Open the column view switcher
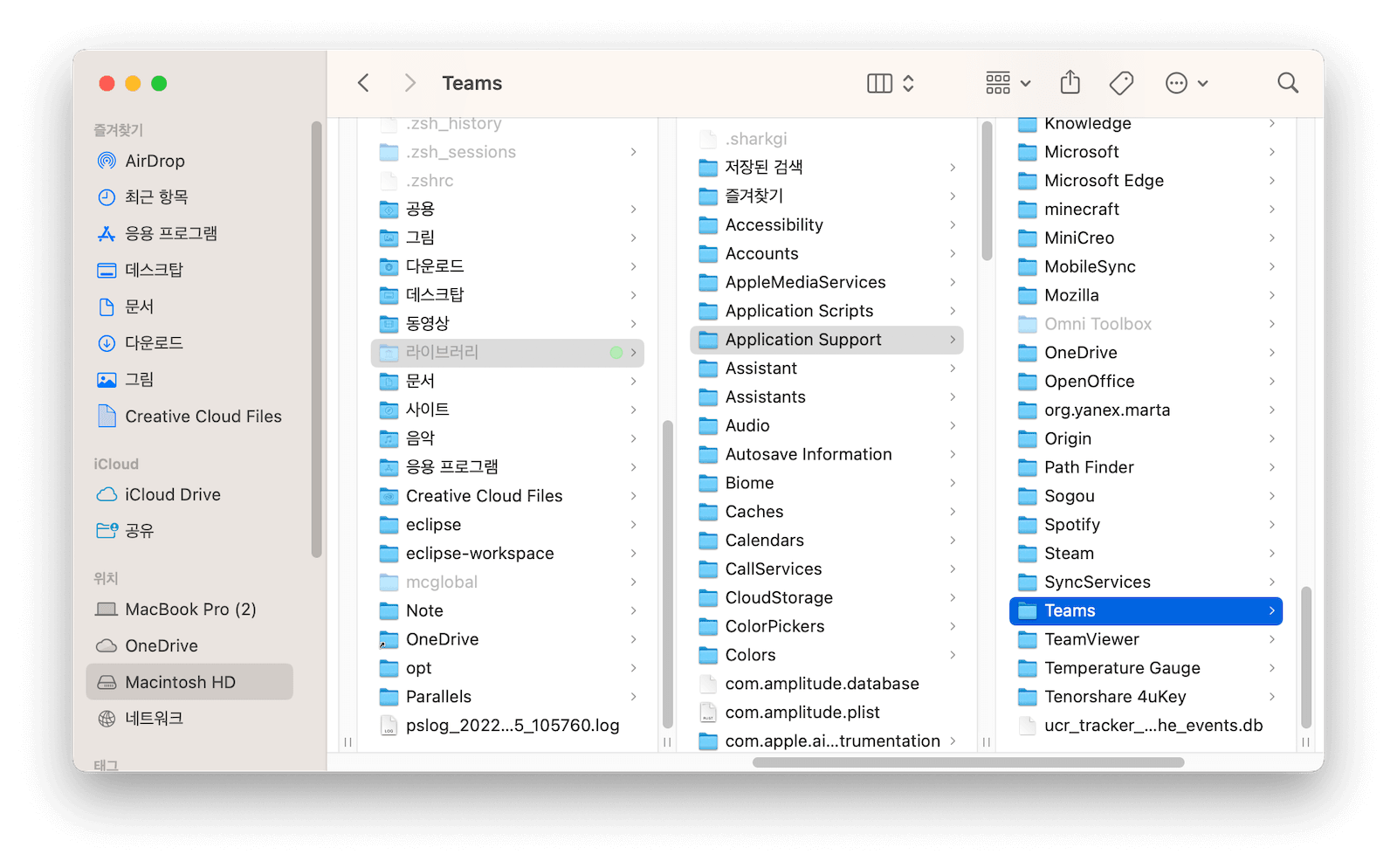The height and width of the screenshot is (868, 1397). [891, 83]
